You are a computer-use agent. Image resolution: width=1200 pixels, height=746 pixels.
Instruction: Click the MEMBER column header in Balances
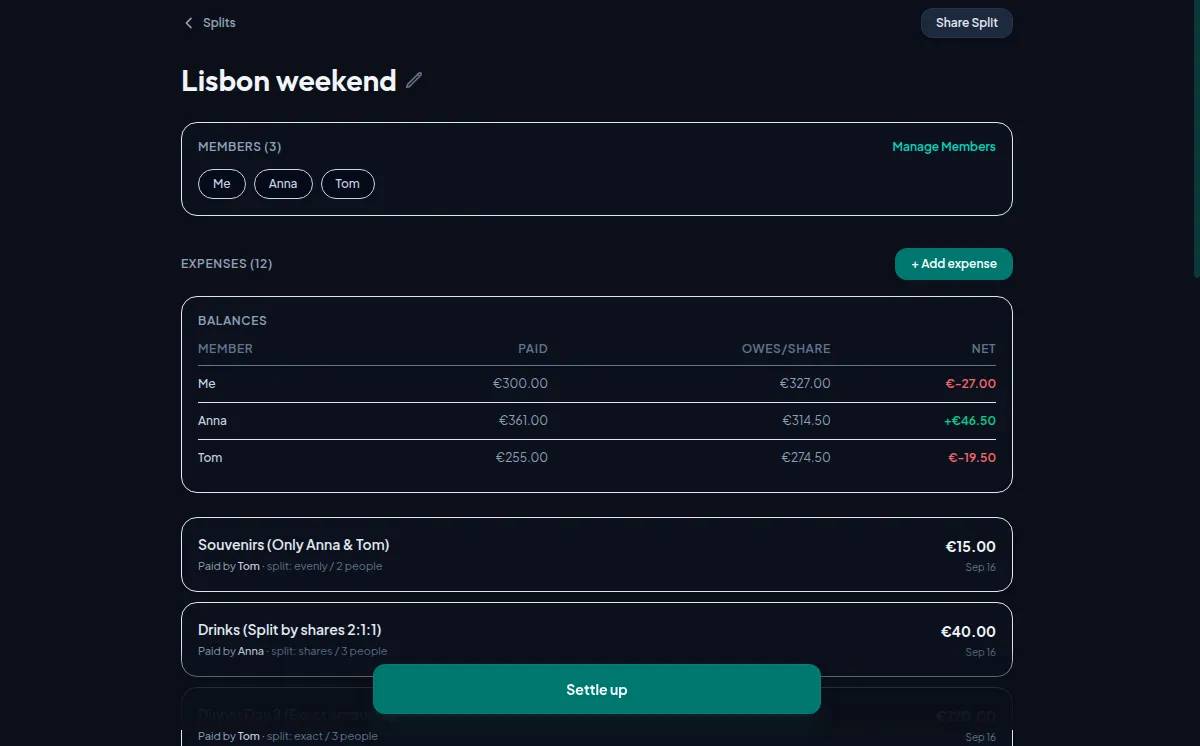(225, 349)
